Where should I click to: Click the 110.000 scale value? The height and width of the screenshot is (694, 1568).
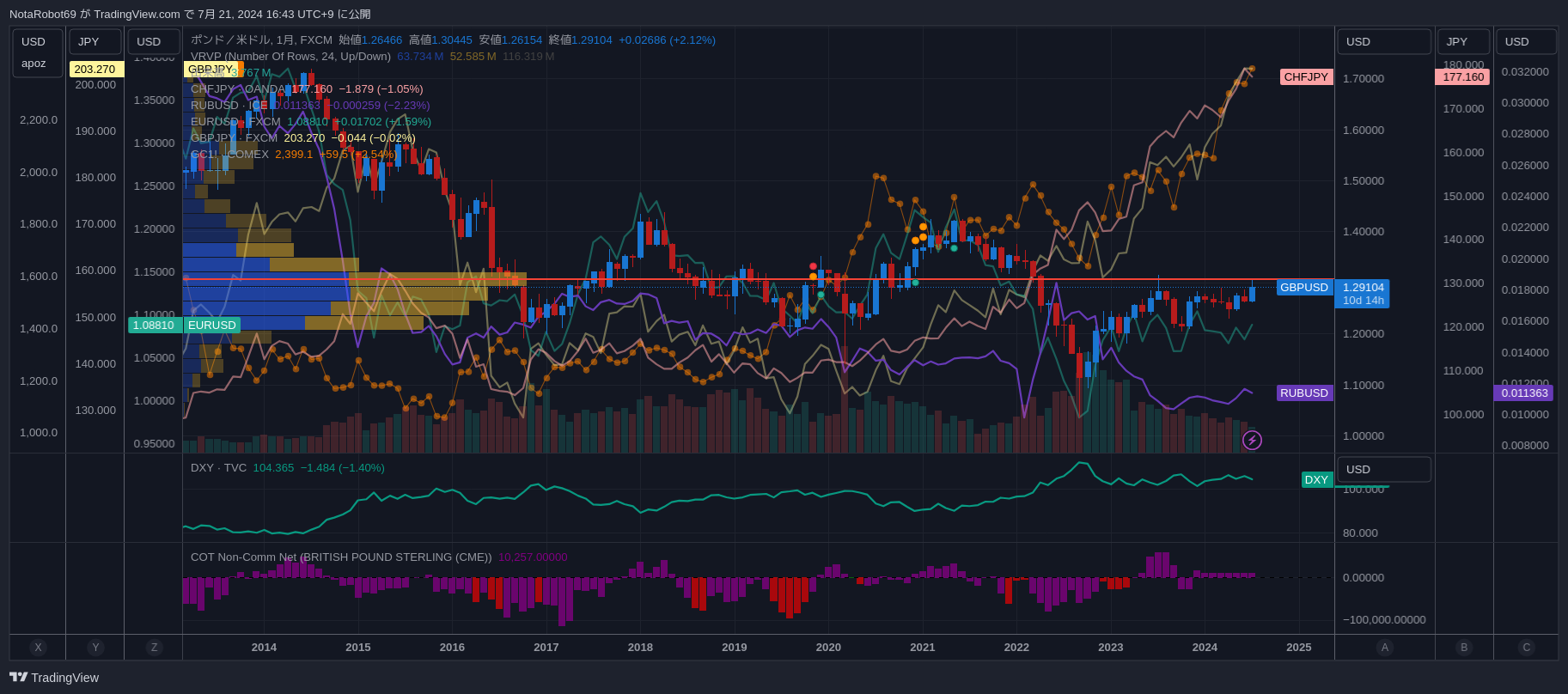[x=1464, y=371]
